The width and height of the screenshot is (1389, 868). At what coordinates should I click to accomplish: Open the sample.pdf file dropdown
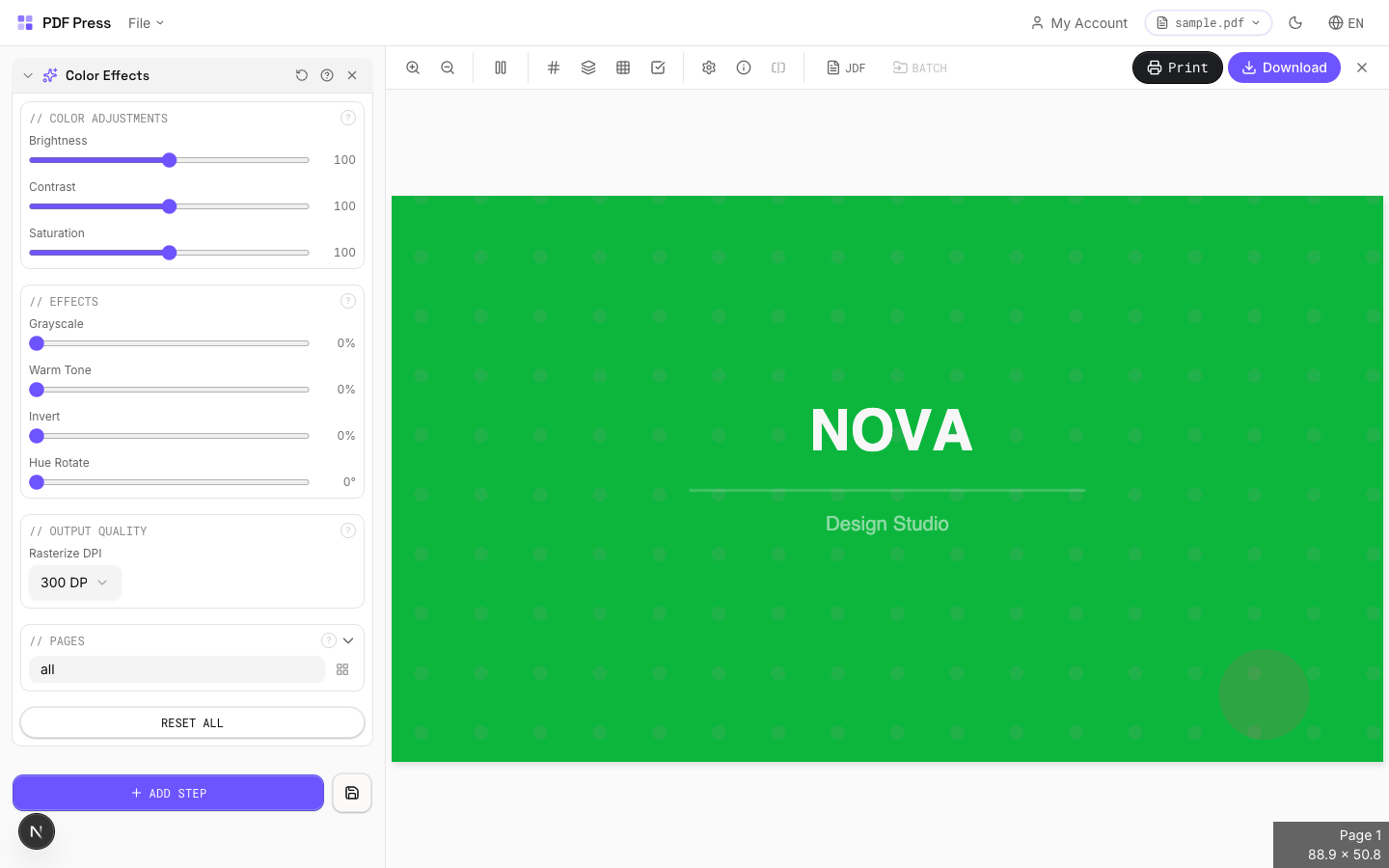(x=1208, y=23)
